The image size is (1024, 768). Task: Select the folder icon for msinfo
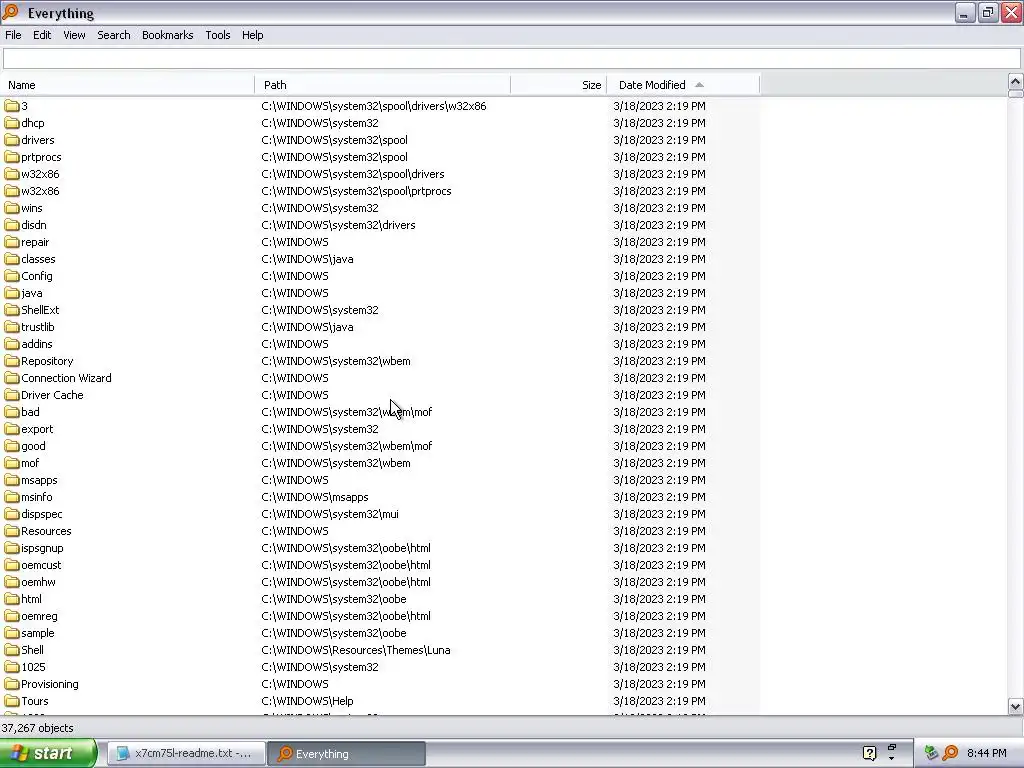coord(12,496)
